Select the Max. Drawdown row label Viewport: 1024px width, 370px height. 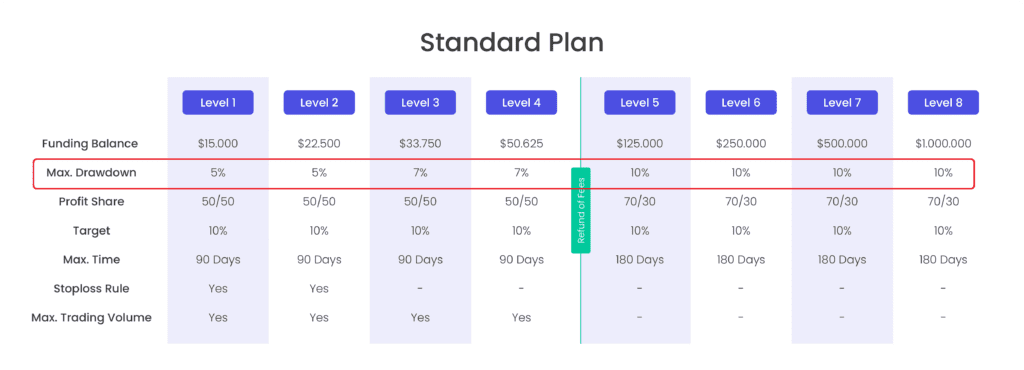point(91,173)
